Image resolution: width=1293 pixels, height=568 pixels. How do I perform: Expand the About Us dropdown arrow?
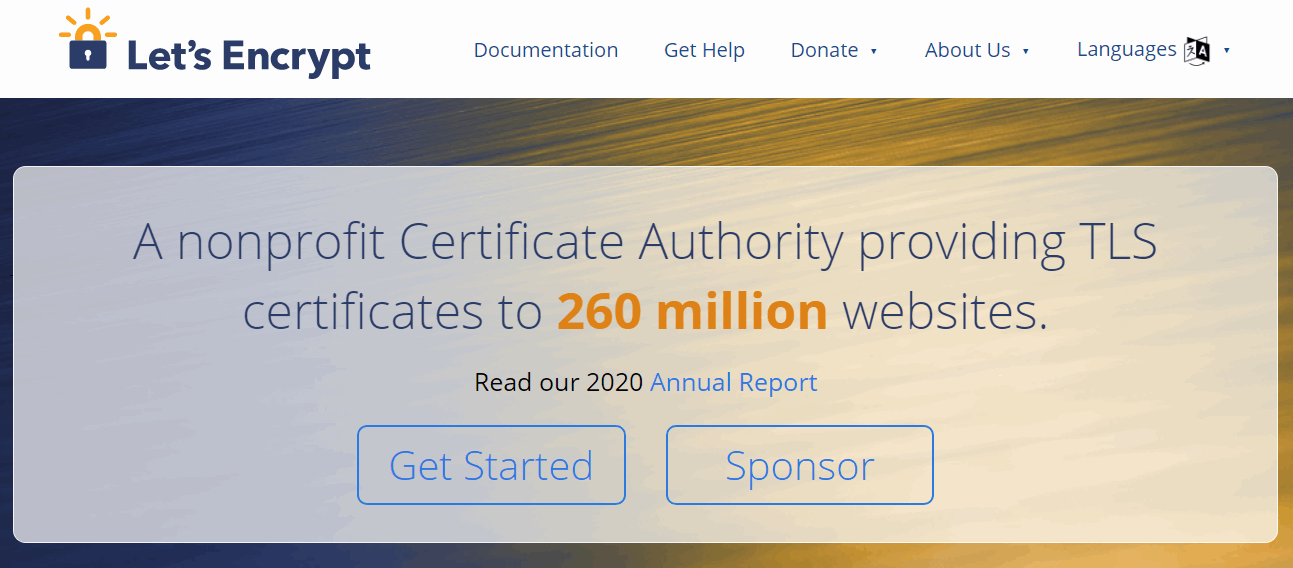coord(1026,51)
